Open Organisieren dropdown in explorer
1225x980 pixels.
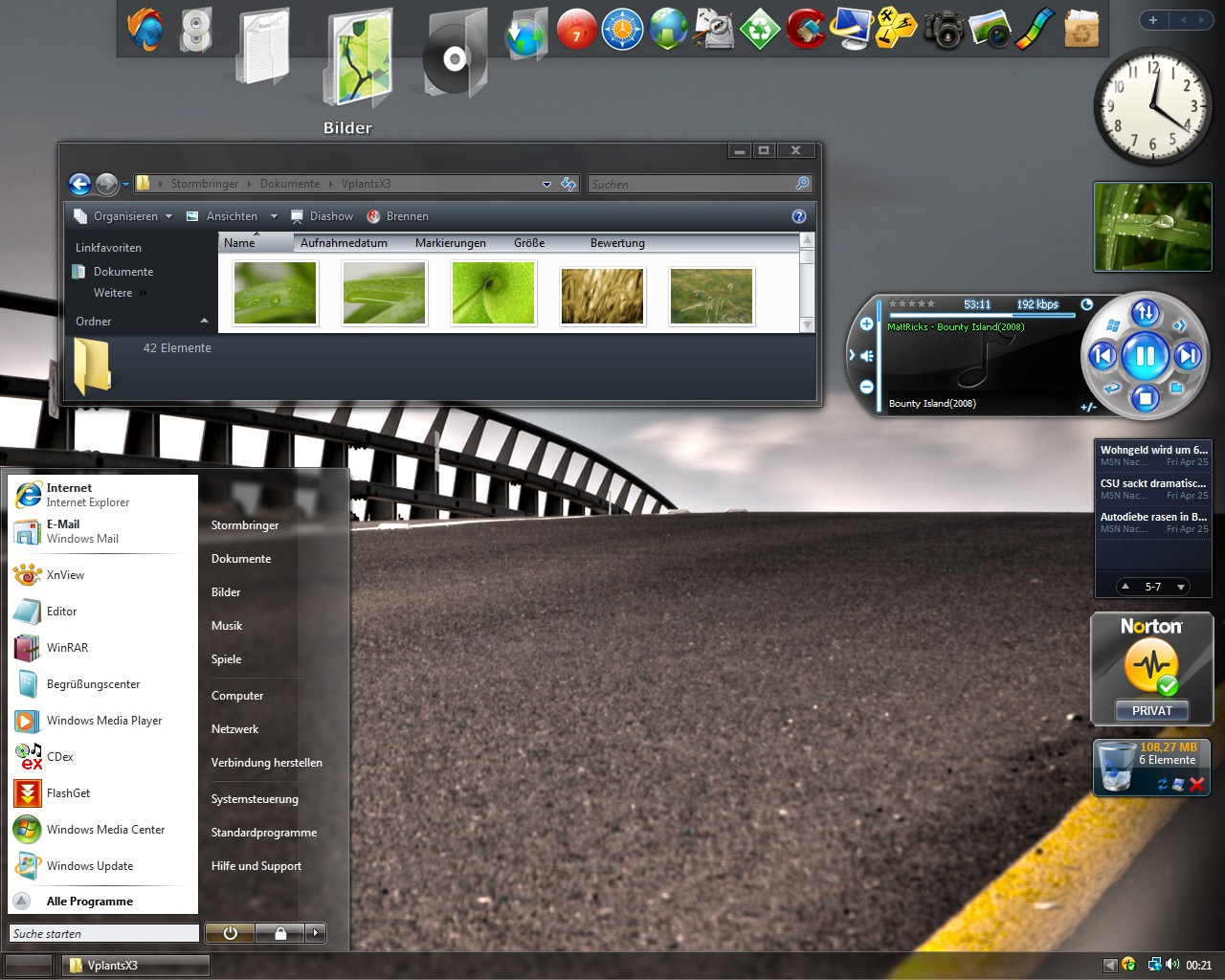[x=123, y=216]
